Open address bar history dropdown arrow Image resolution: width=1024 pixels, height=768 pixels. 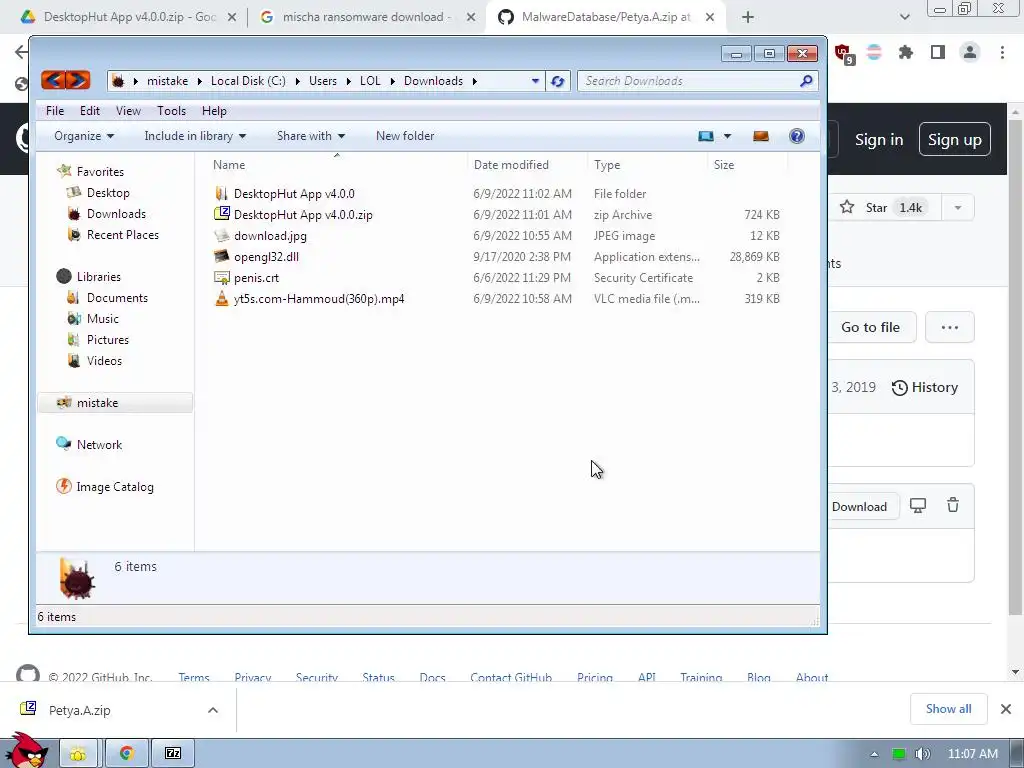pyautogui.click(x=535, y=81)
